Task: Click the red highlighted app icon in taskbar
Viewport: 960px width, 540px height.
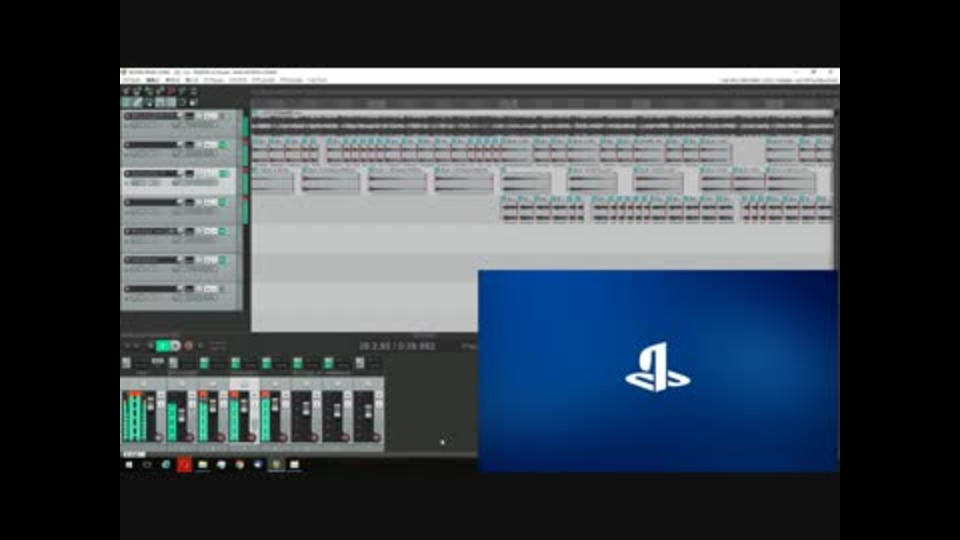Action: (x=184, y=465)
